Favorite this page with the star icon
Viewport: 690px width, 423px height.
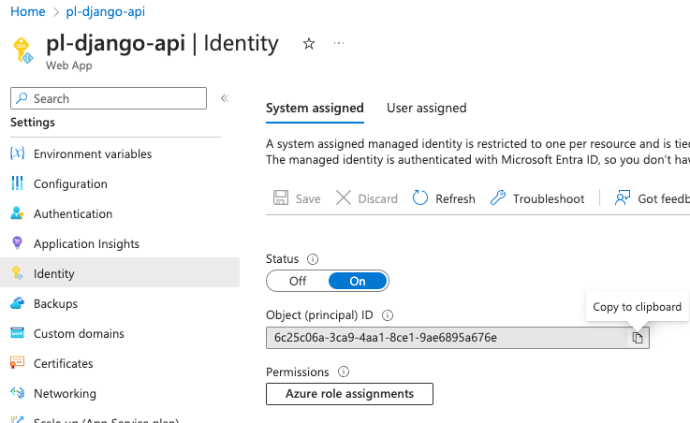tap(309, 44)
